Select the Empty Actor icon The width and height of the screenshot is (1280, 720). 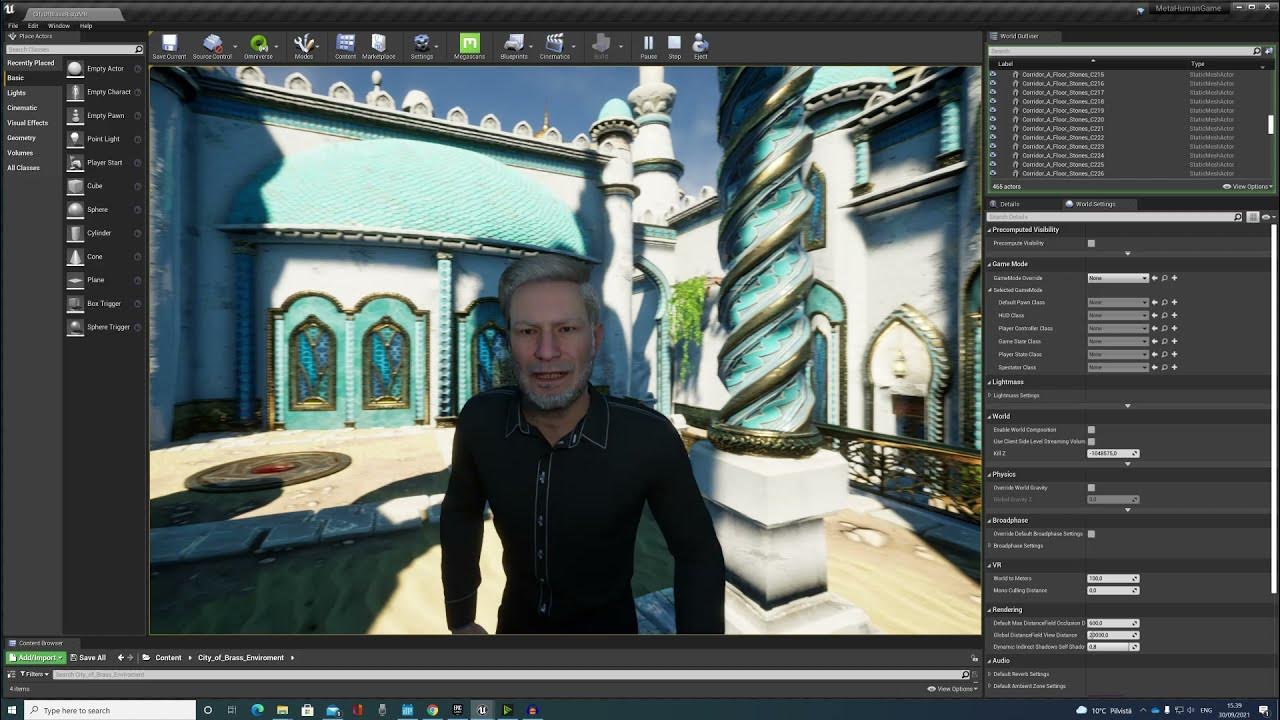pos(75,69)
